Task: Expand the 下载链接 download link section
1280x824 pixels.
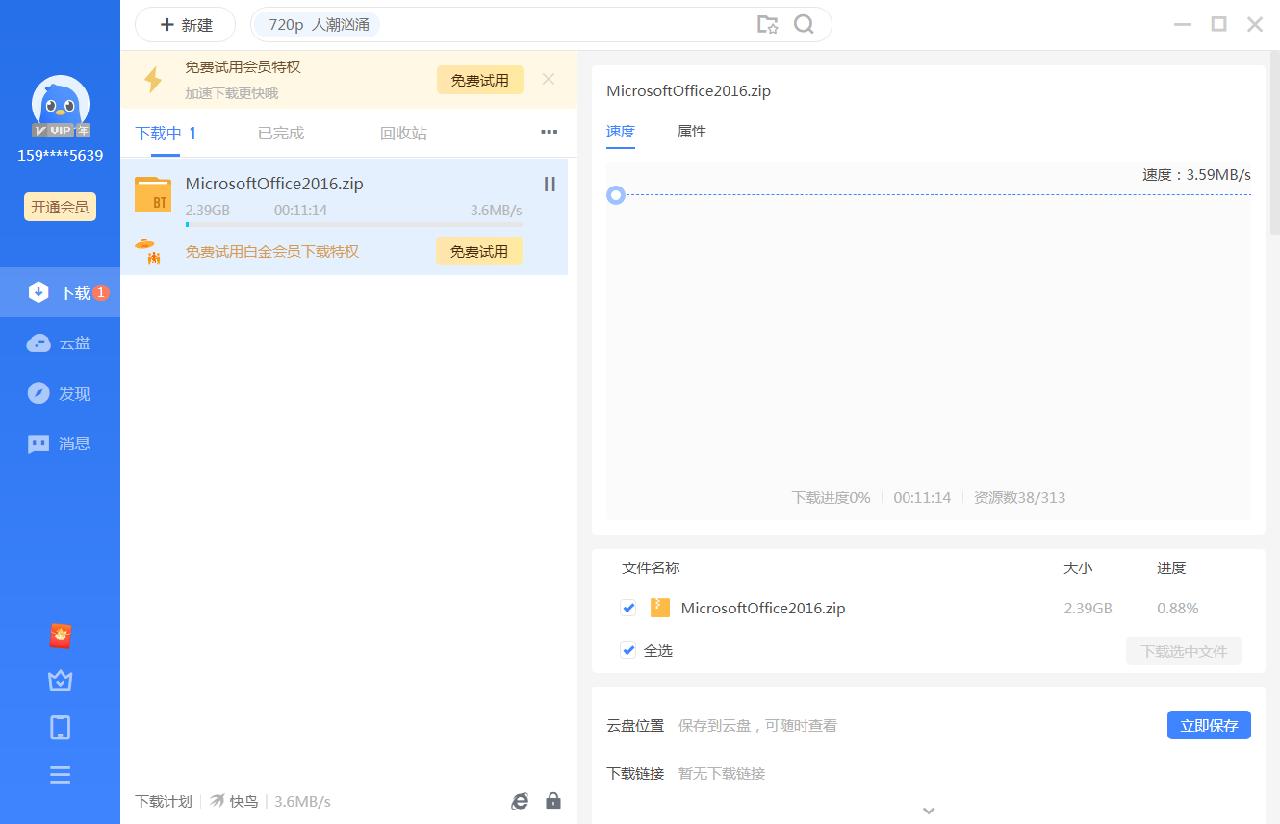Action: (928, 810)
